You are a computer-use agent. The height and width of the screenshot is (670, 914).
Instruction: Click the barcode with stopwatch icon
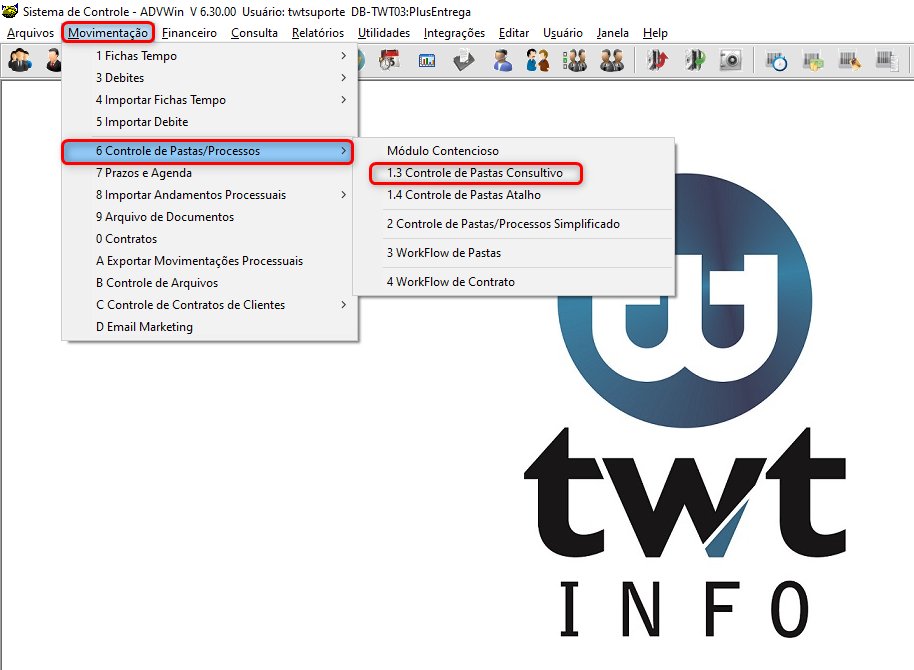point(776,61)
